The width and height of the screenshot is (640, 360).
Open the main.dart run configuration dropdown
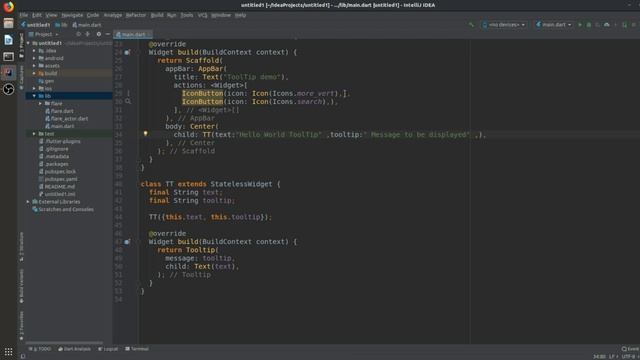click(553, 25)
